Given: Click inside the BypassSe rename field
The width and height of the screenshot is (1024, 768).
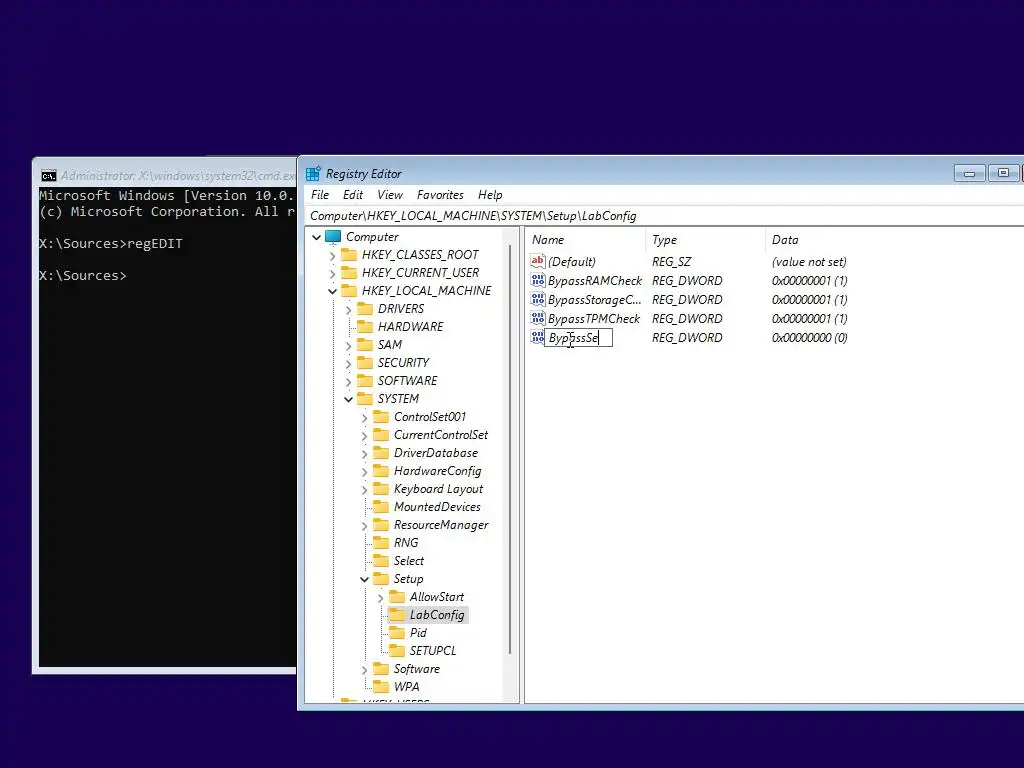Looking at the screenshot, I should click(579, 338).
